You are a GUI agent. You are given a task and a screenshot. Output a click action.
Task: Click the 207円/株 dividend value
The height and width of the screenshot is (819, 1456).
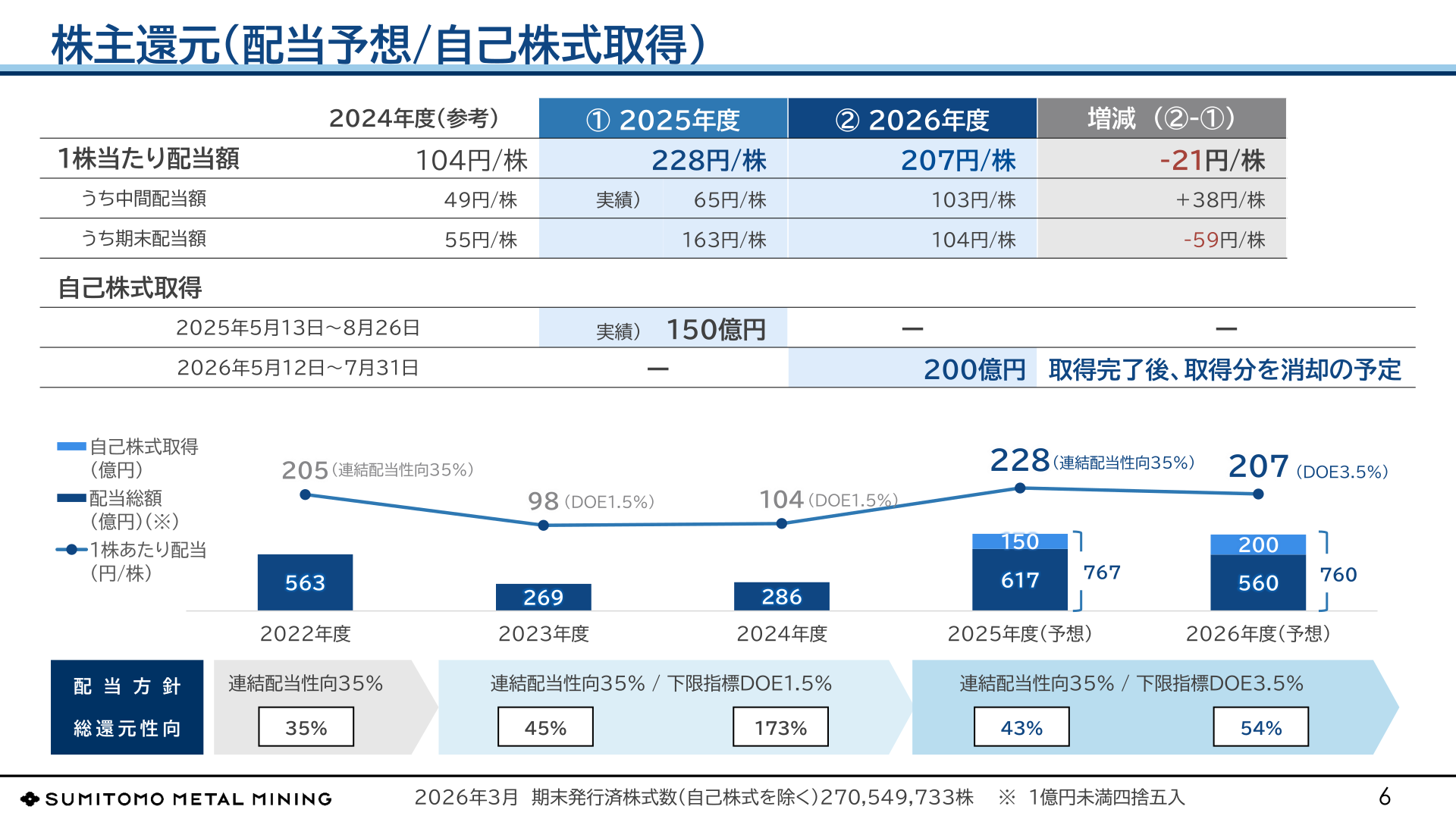[959, 160]
